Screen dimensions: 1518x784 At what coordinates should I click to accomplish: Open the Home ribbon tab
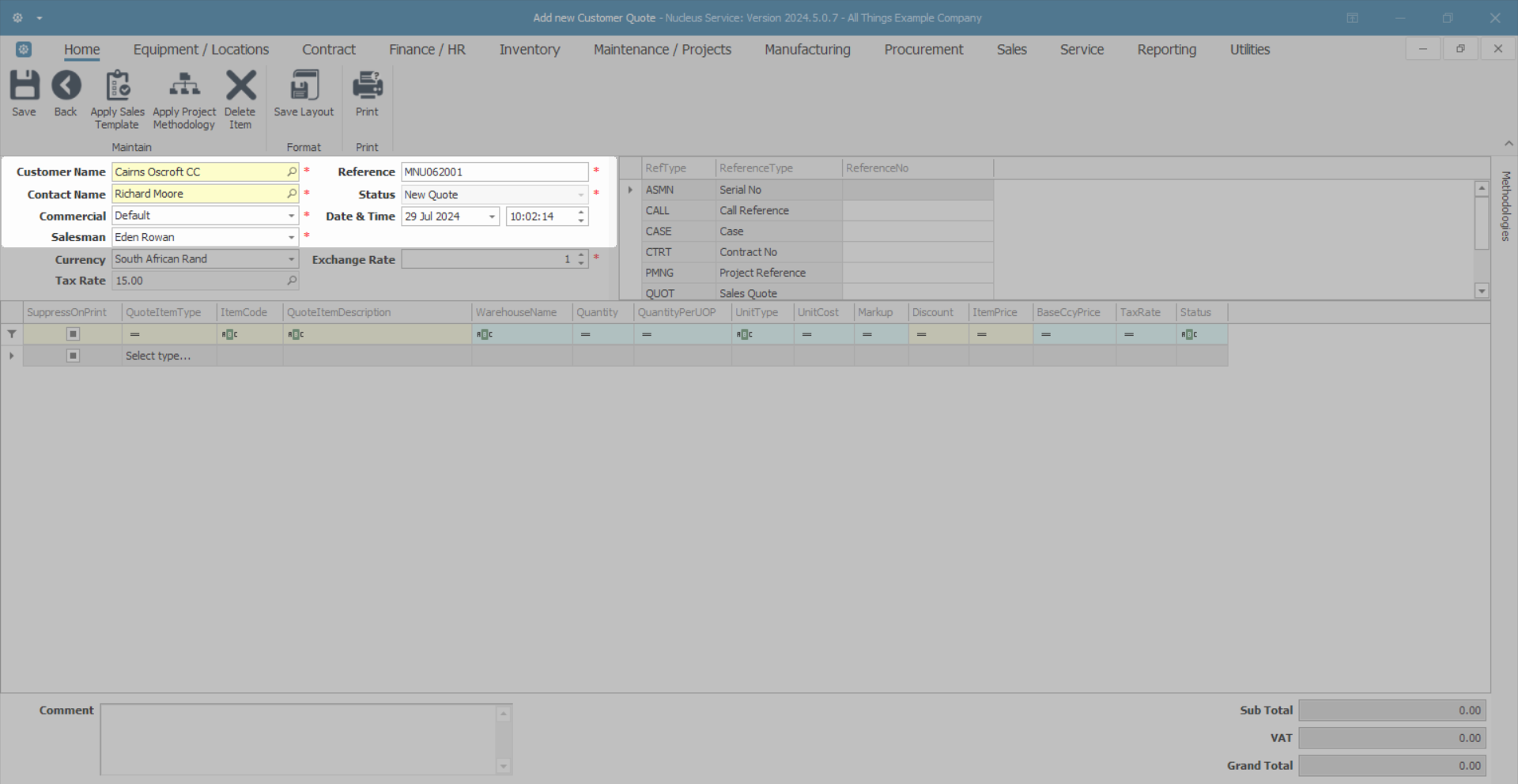click(x=82, y=49)
